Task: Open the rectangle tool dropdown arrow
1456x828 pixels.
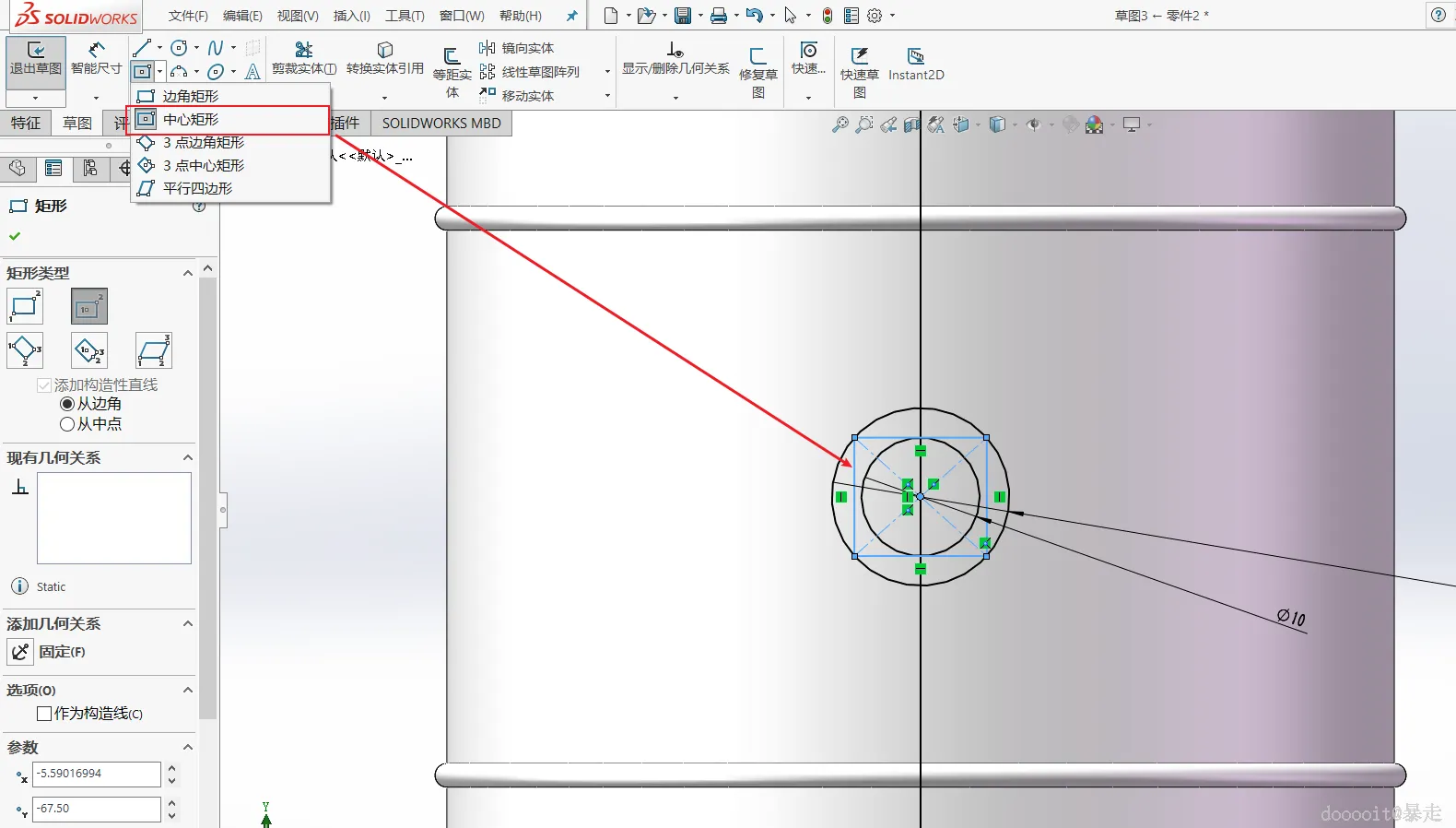Action: pos(160,71)
